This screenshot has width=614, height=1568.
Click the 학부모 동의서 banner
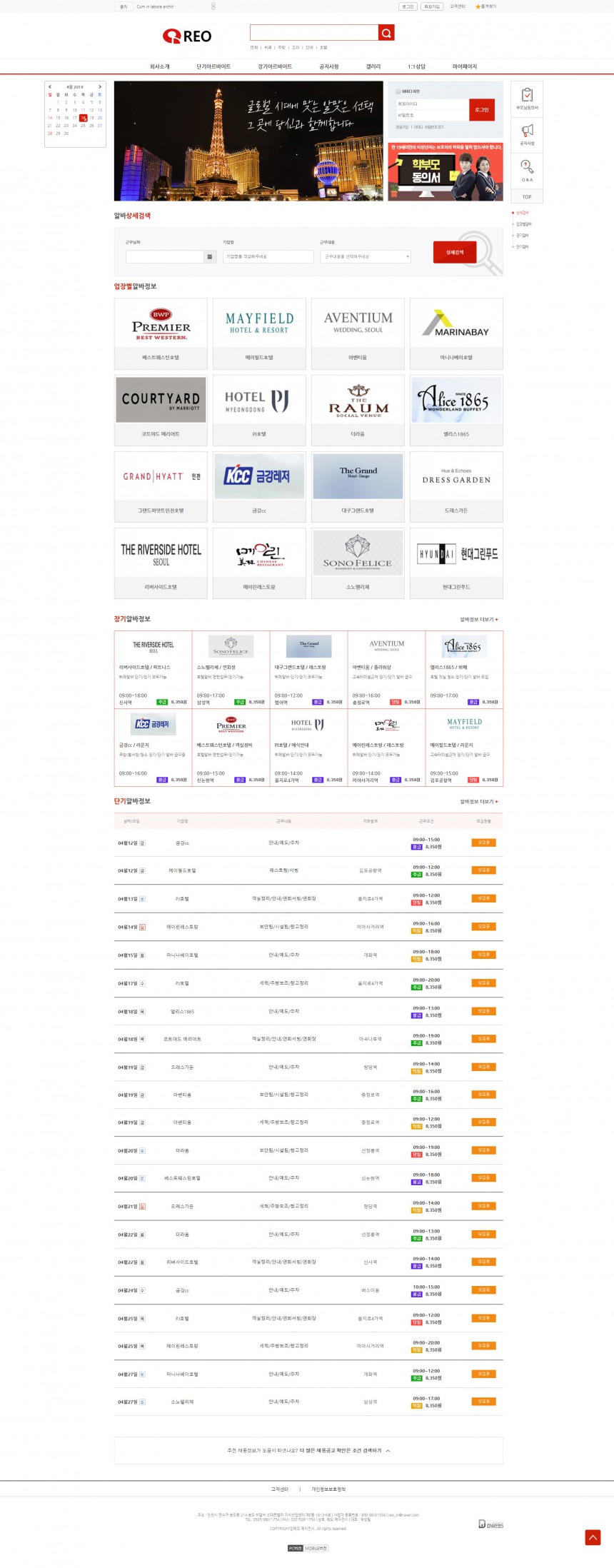click(x=446, y=171)
